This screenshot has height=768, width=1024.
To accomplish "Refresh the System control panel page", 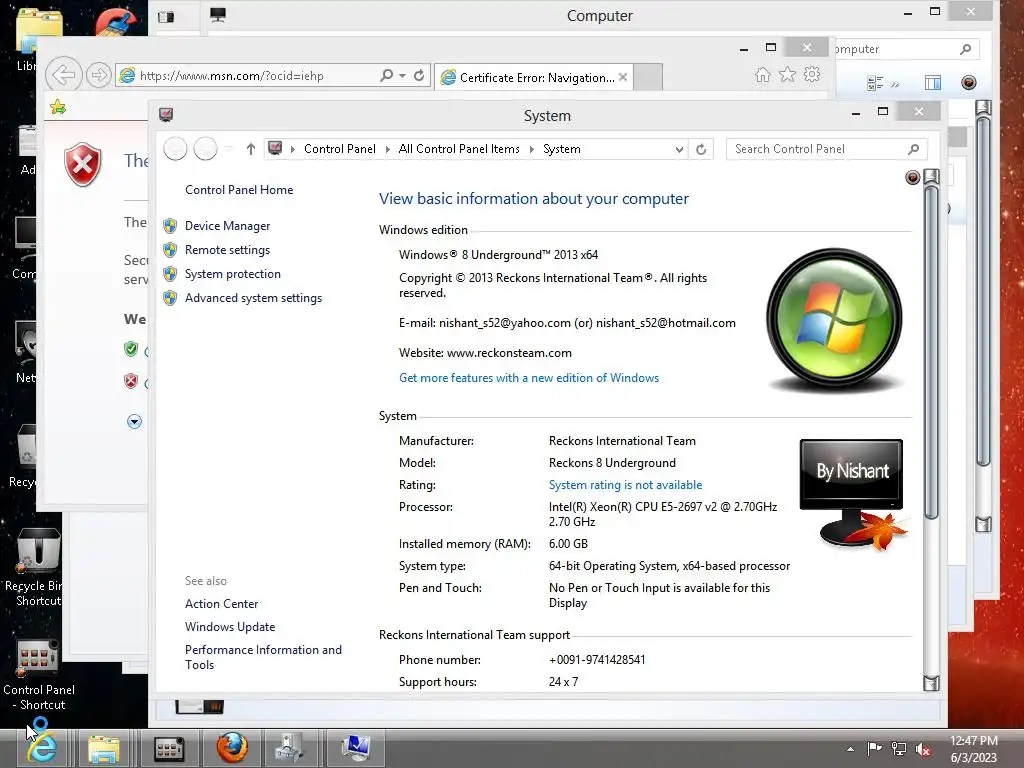I will click(x=701, y=150).
